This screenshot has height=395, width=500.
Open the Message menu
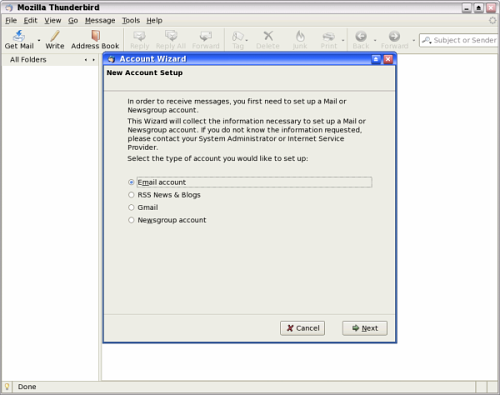tap(100, 20)
